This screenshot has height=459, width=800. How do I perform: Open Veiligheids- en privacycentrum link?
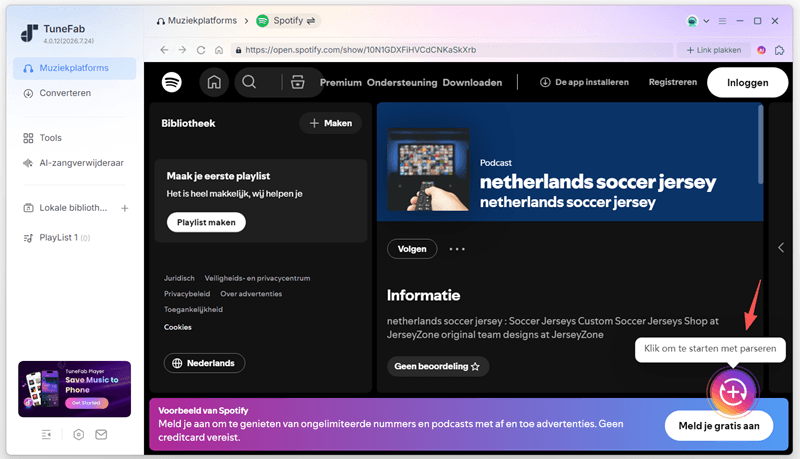(257, 278)
